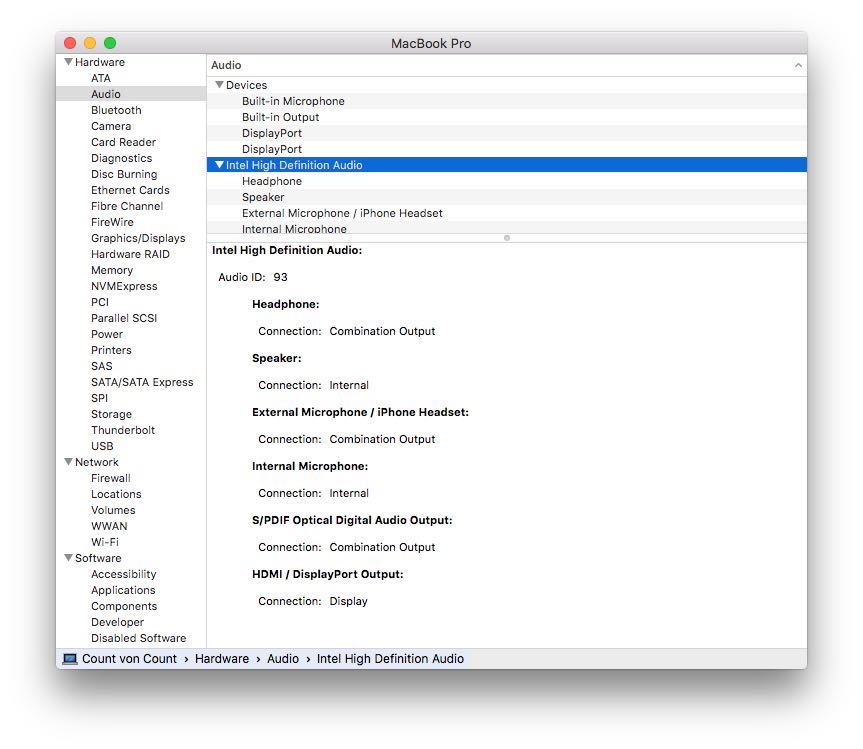Select Card Reader item
Screen dimensions: 863x749
(123, 142)
